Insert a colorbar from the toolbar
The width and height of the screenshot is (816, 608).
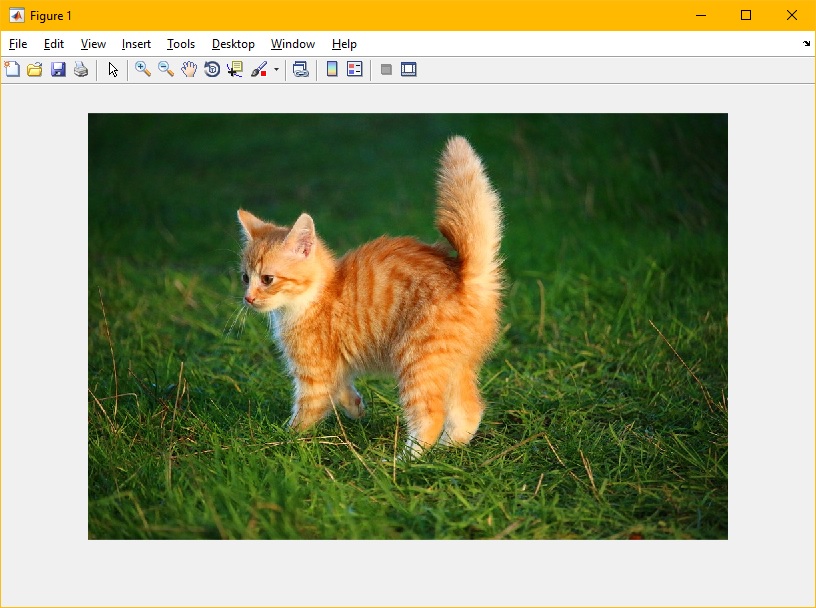pos(332,70)
